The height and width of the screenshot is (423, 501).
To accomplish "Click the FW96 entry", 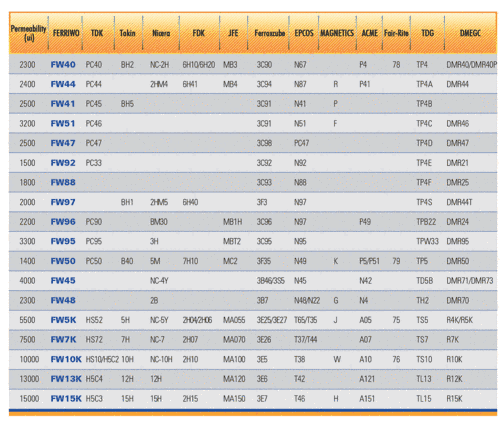I will coord(63,222).
